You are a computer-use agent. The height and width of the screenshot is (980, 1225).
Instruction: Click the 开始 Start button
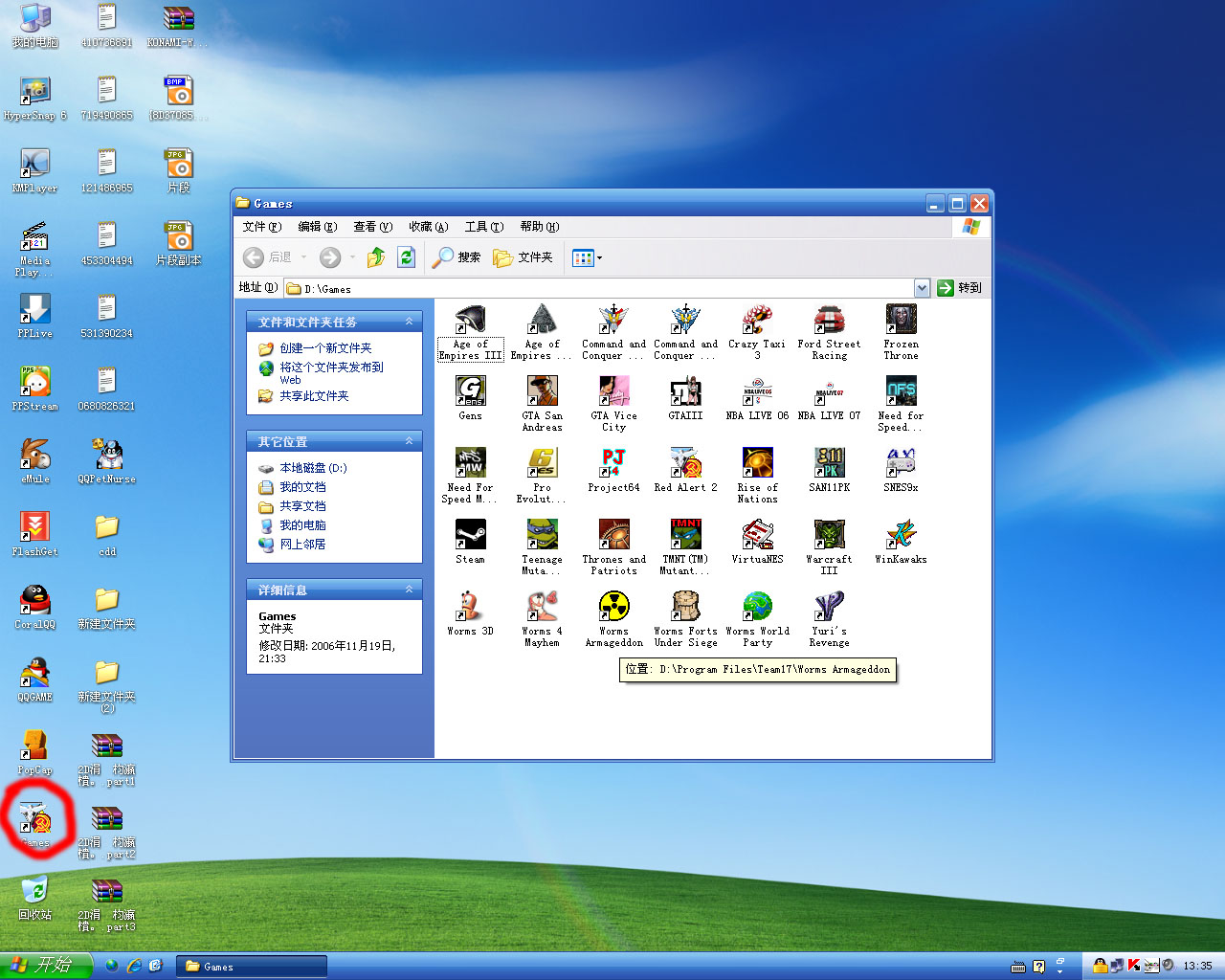pos(46,966)
